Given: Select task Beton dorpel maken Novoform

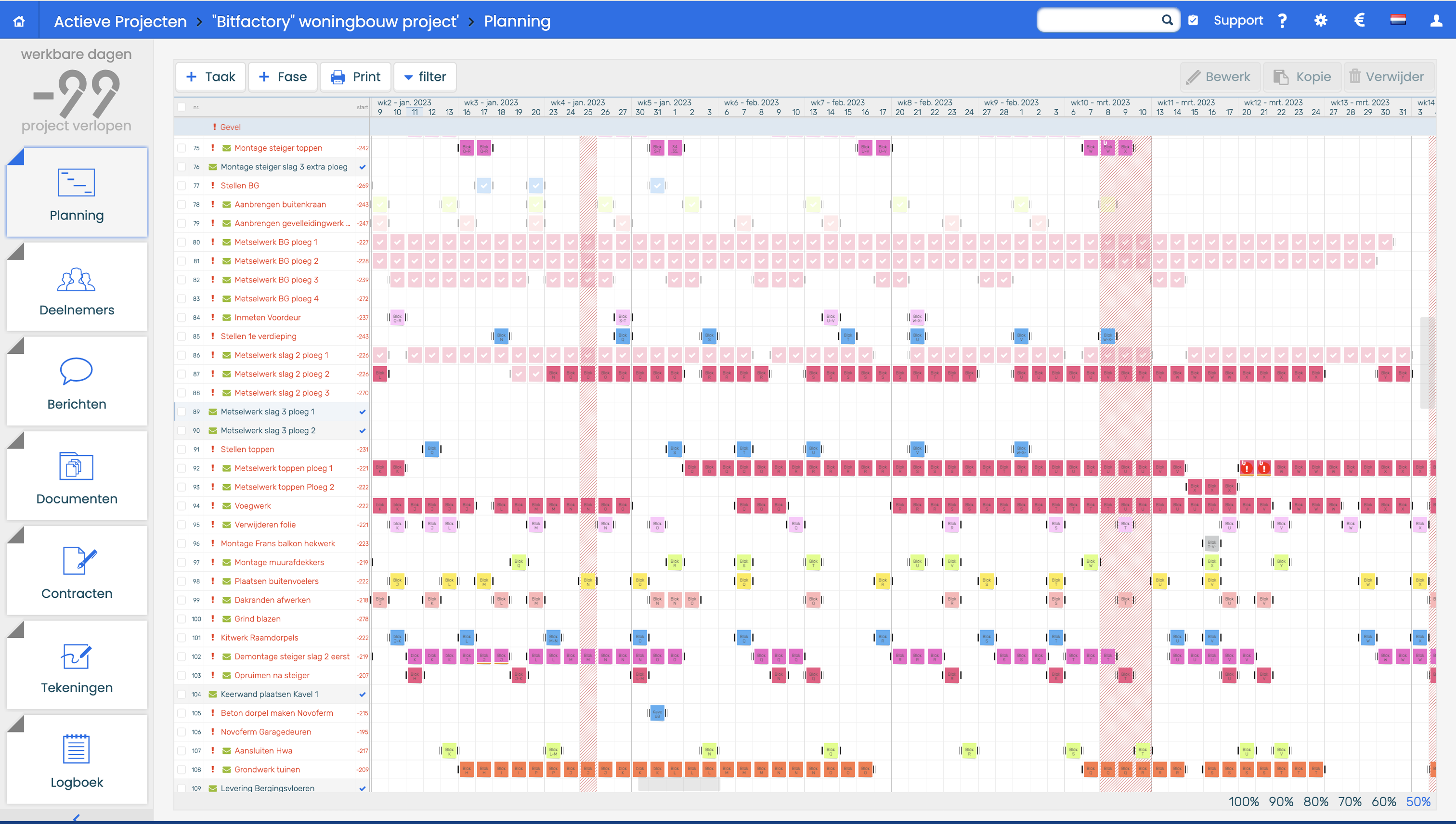Looking at the screenshot, I should [277, 713].
